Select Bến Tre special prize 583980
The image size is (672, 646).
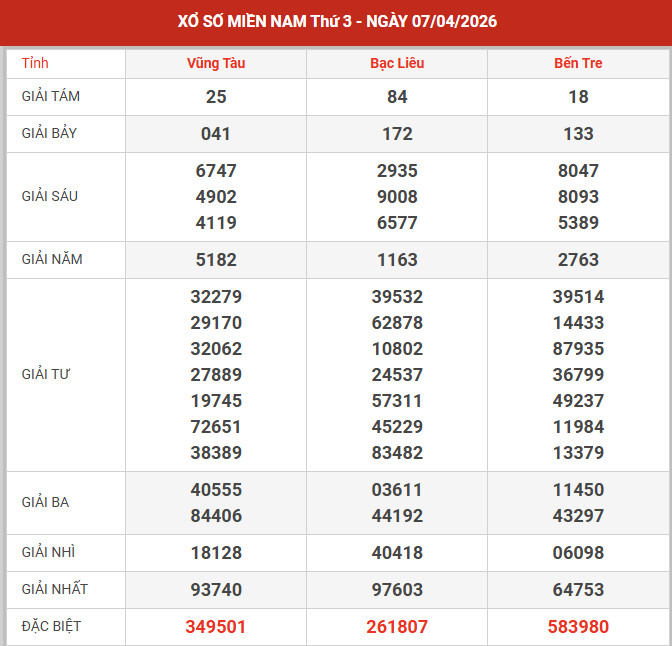coord(578,627)
